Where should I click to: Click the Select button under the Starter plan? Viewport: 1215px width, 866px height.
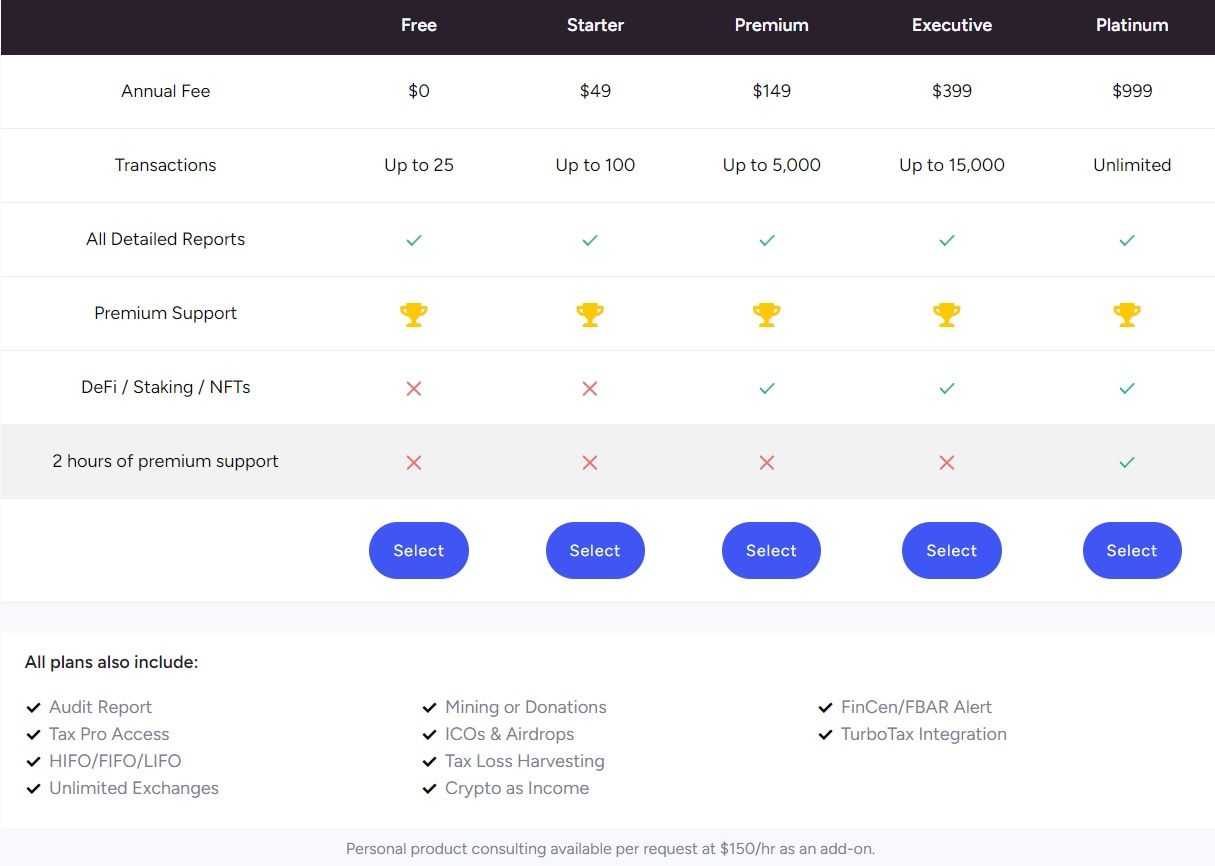(595, 550)
